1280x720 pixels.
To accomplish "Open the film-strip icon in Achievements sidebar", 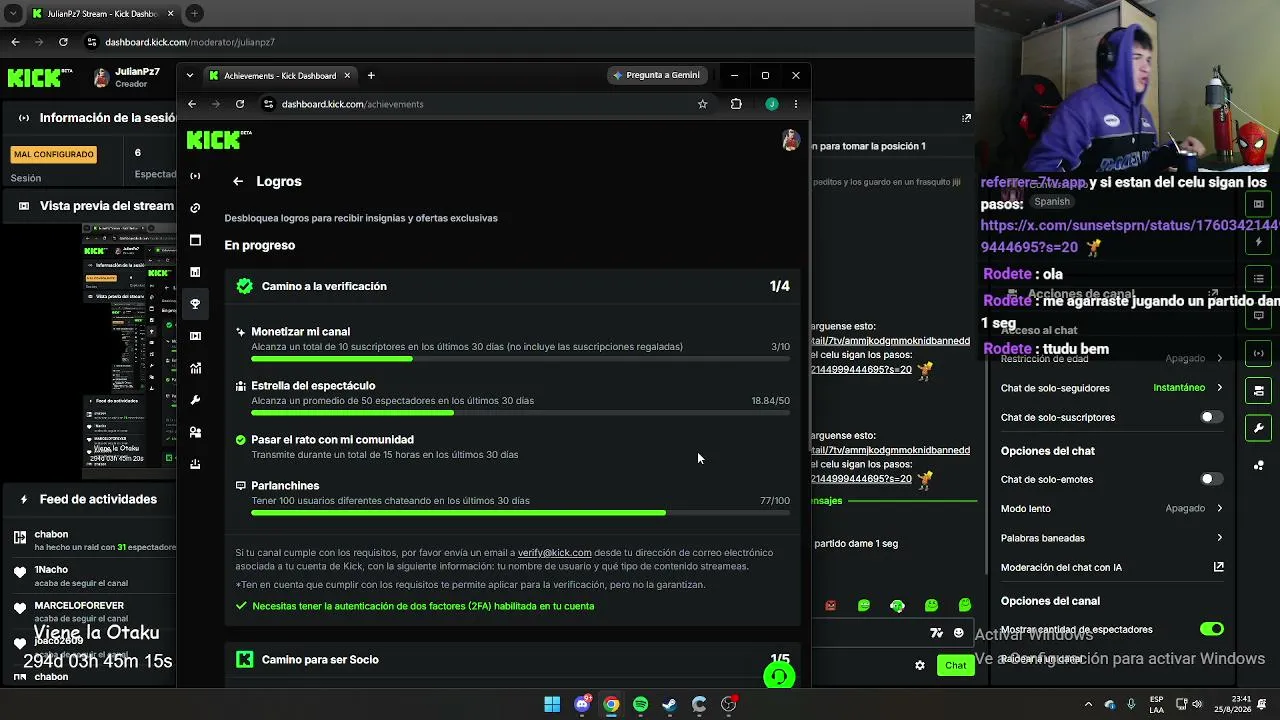I will pyautogui.click(x=195, y=336).
